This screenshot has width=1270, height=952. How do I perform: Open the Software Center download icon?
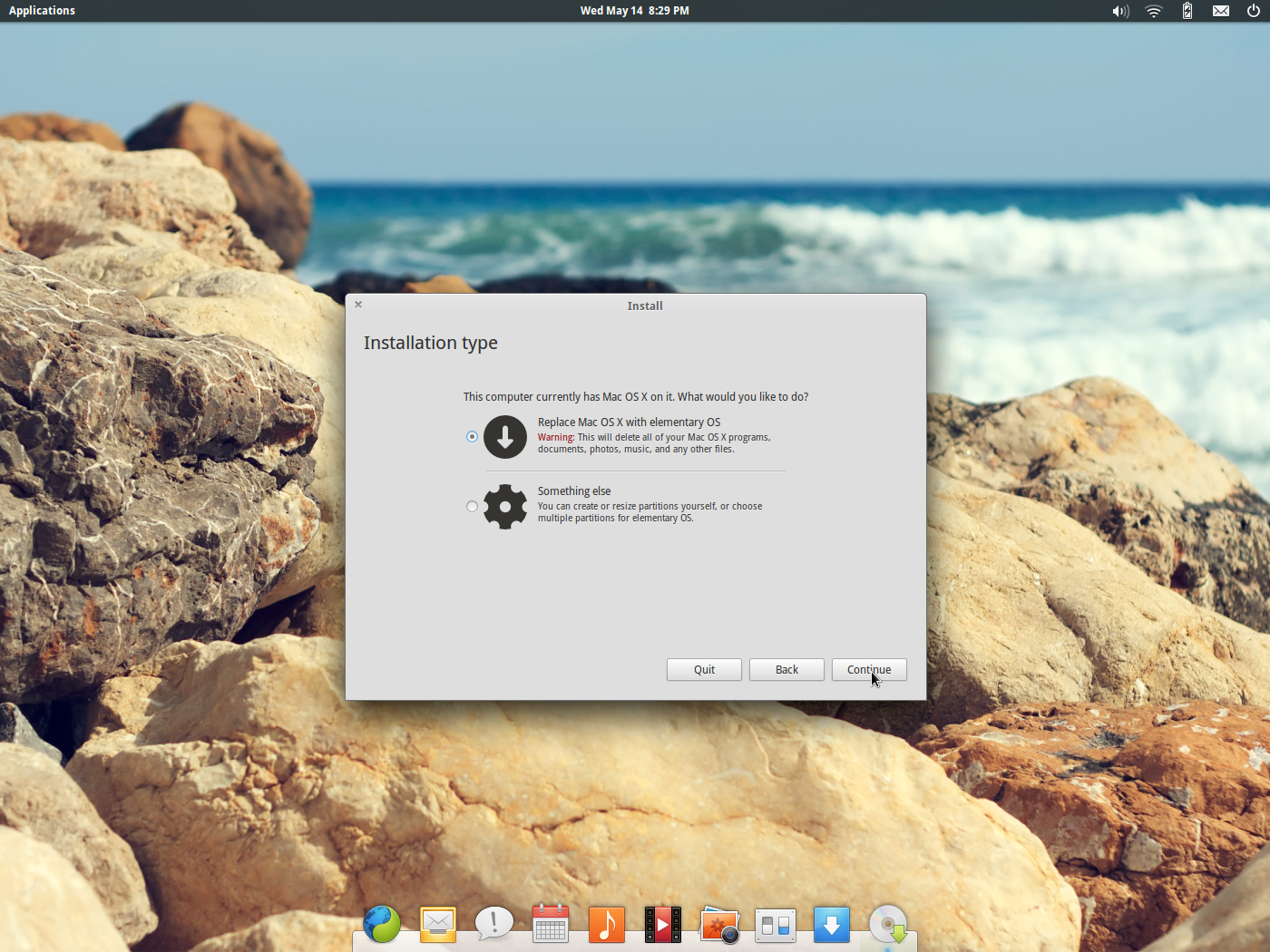click(832, 925)
